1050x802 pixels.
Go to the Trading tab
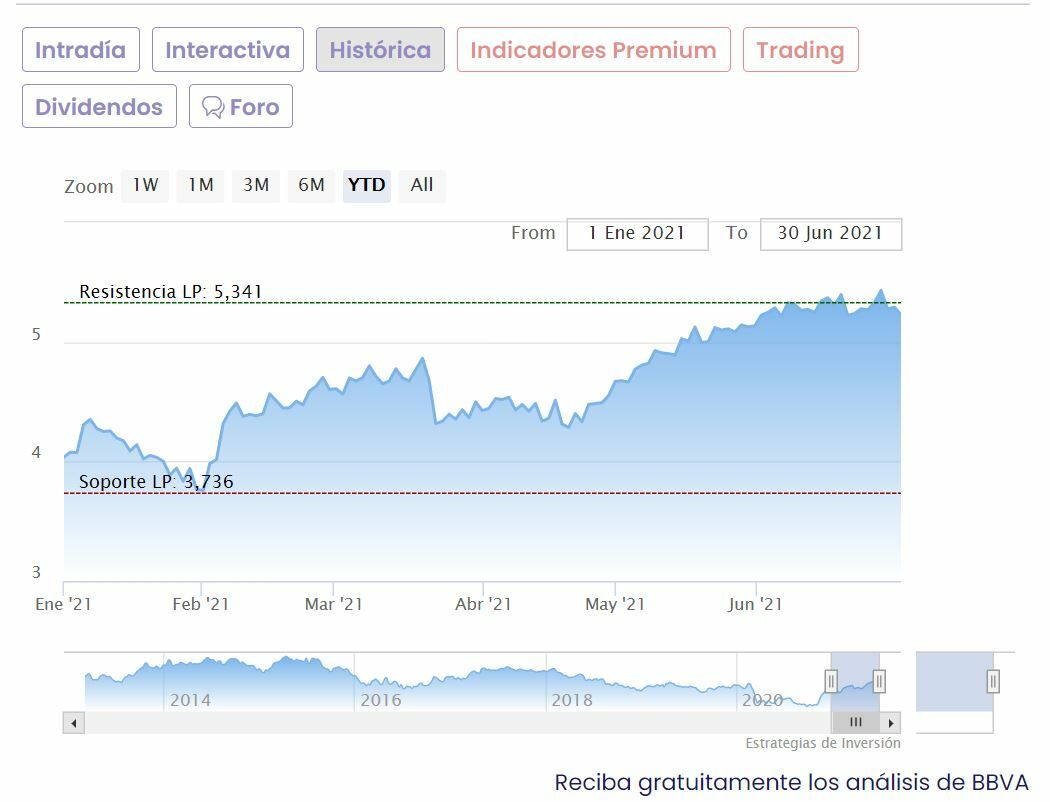(x=800, y=50)
